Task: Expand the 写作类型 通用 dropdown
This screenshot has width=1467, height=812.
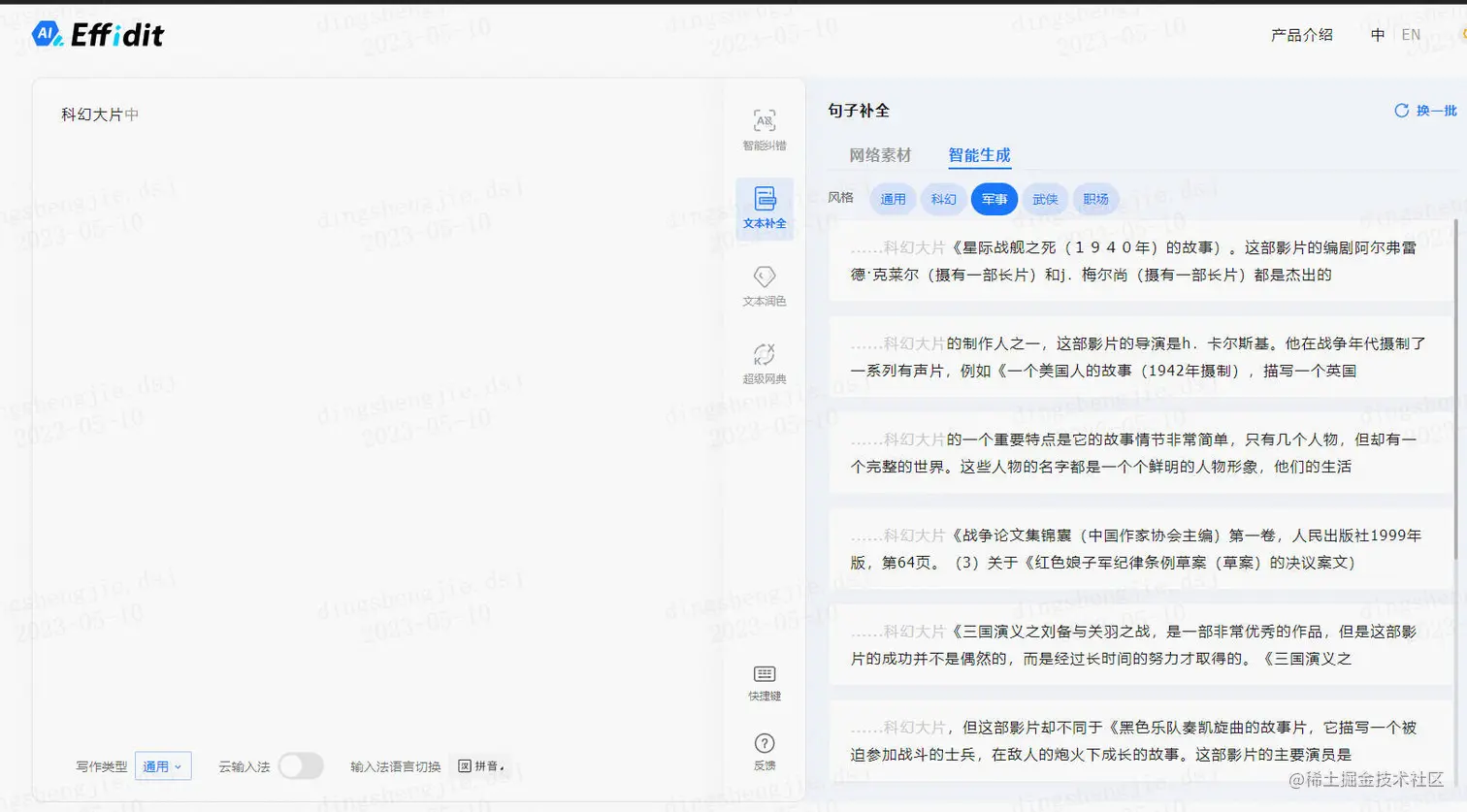Action: (163, 766)
